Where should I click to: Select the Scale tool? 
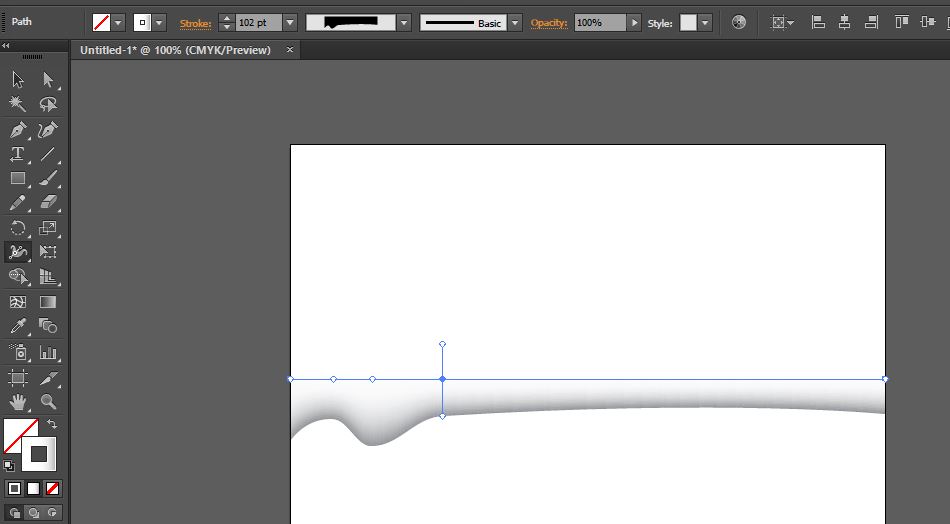coord(48,228)
